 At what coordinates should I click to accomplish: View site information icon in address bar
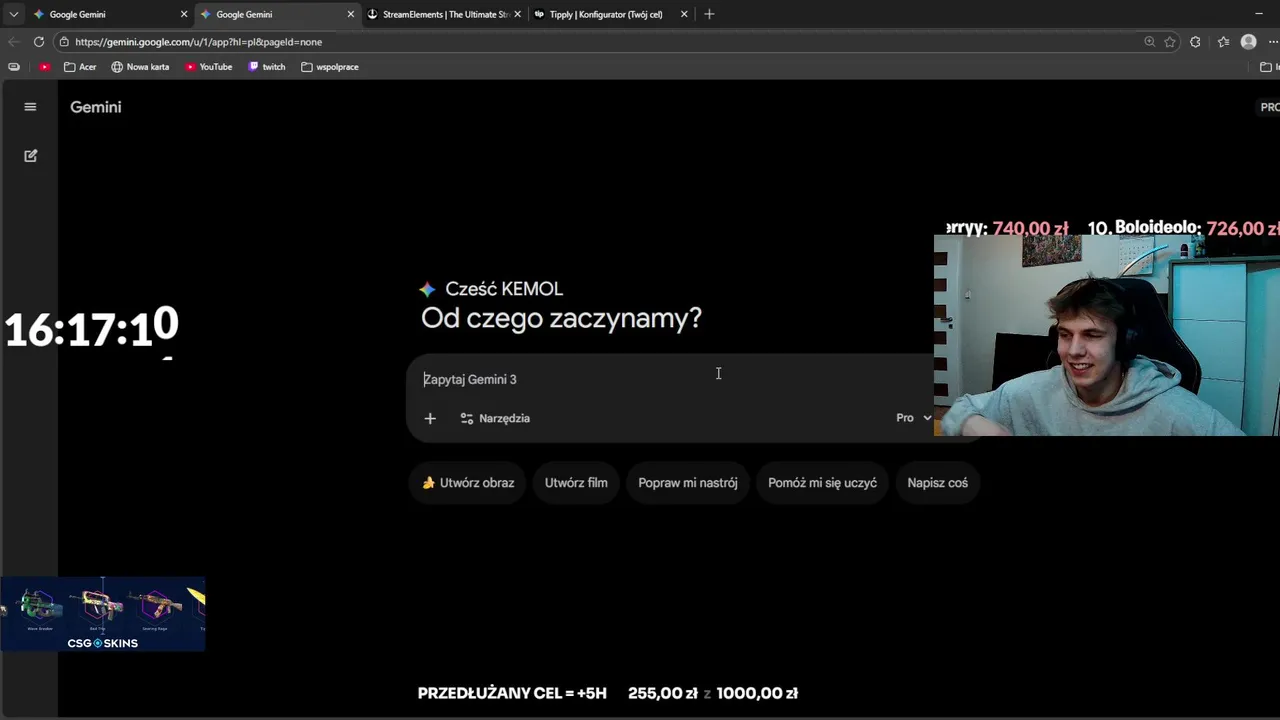[64, 42]
